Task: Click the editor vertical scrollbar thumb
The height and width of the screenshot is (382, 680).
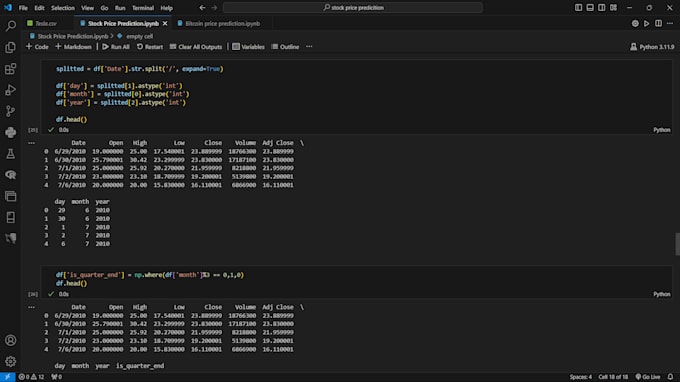Action: point(677,244)
